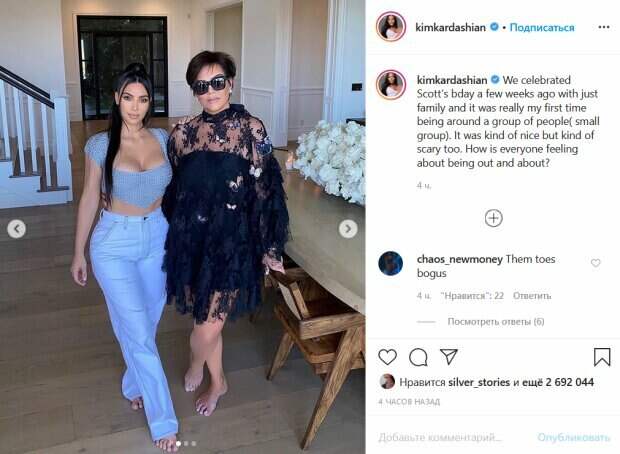The width and height of the screenshot is (620, 454).
Task: Go to previous photo arrow
Action: [16, 229]
